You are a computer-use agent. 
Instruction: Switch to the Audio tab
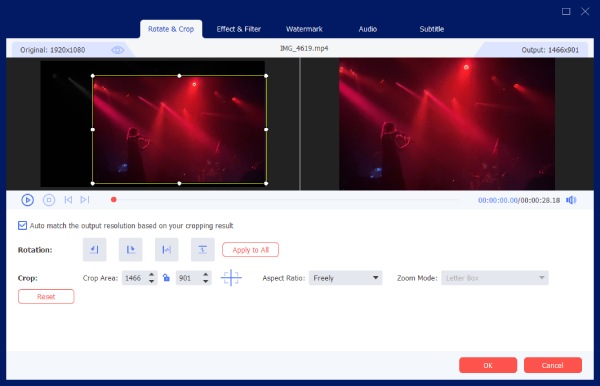(367, 29)
